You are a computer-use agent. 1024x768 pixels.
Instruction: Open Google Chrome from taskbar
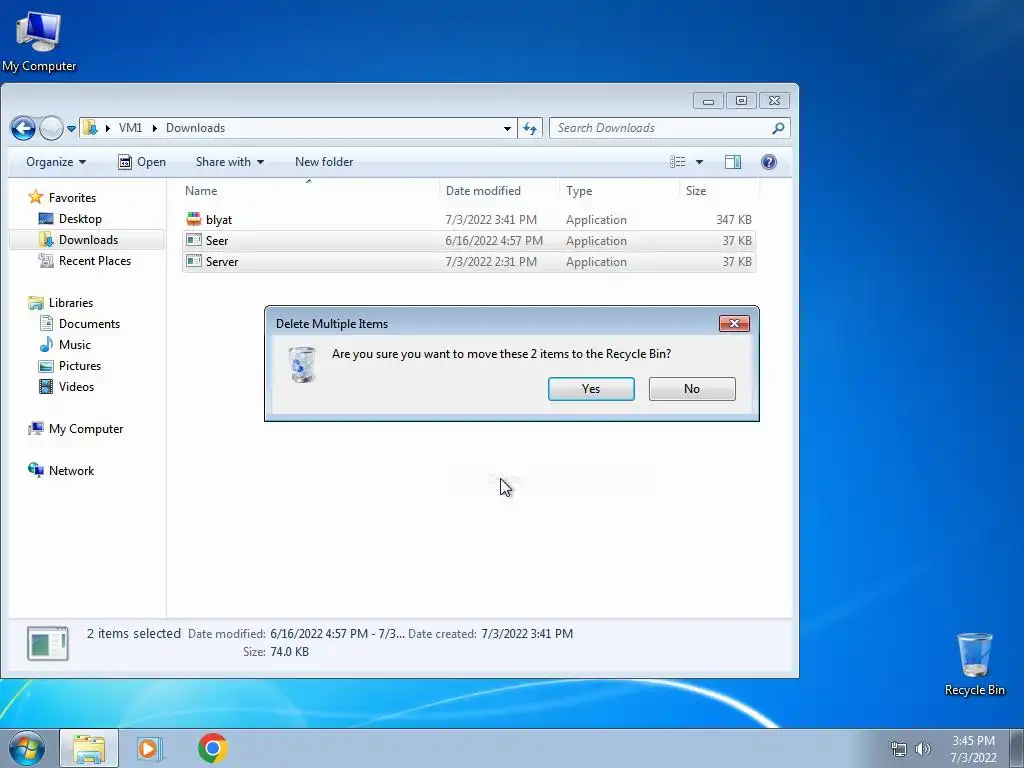(x=213, y=748)
